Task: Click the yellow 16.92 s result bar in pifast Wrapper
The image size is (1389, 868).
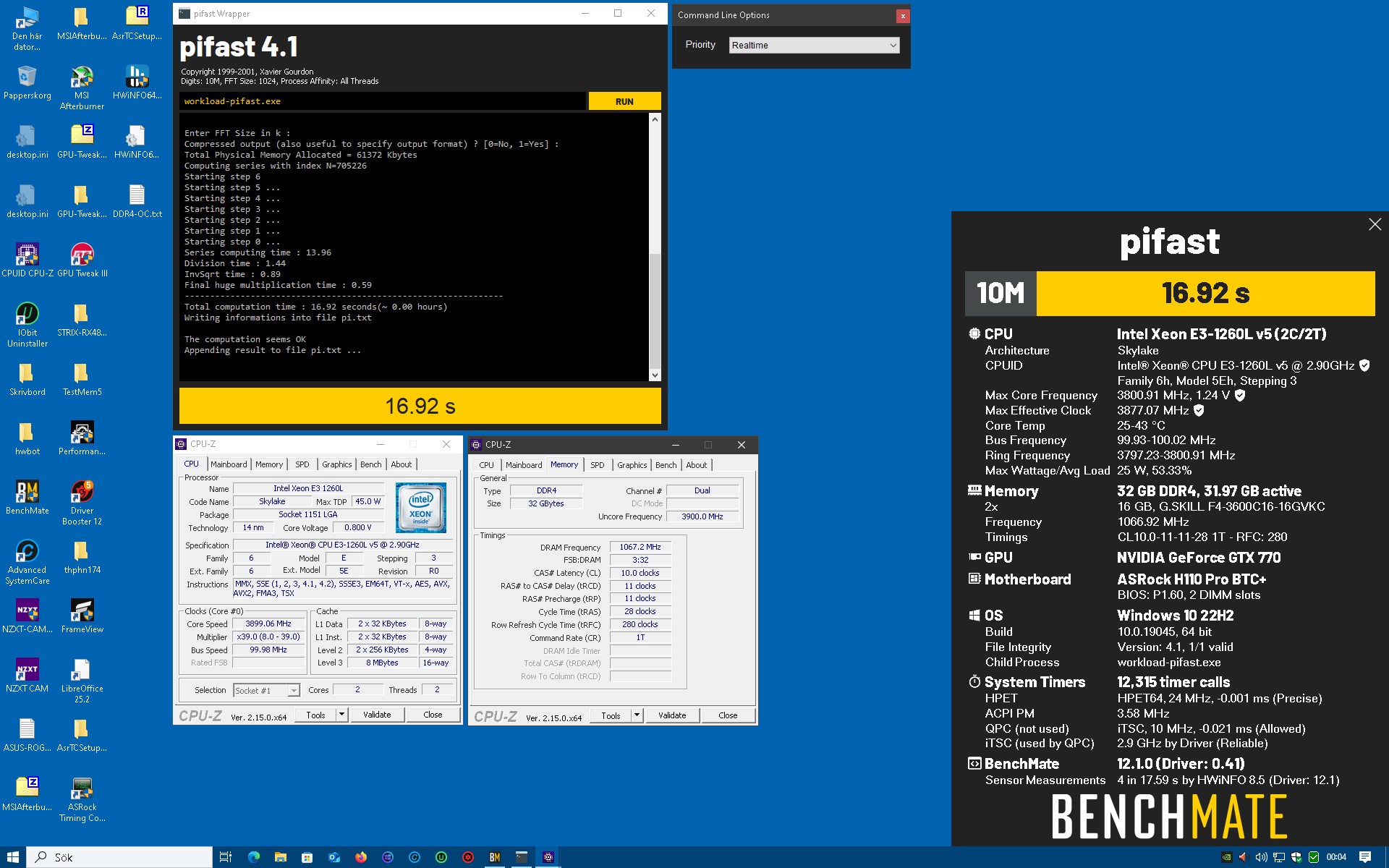Action: [420, 406]
